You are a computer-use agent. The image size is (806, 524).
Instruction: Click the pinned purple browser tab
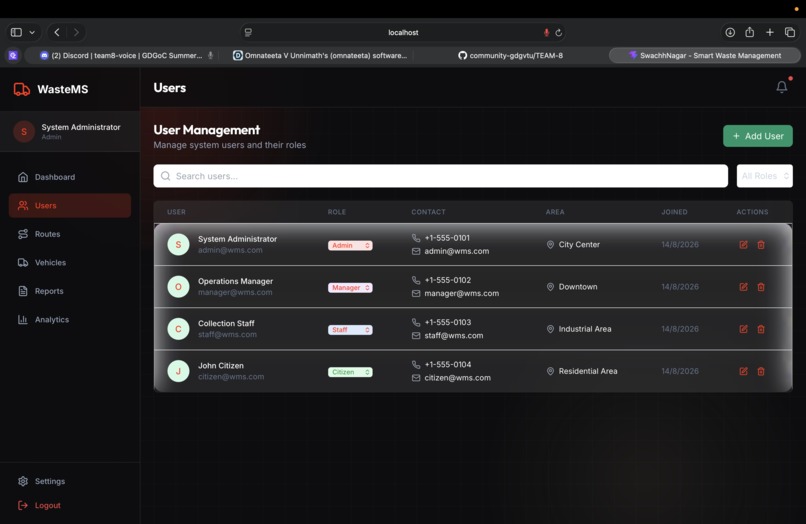pyautogui.click(x=13, y=56)
